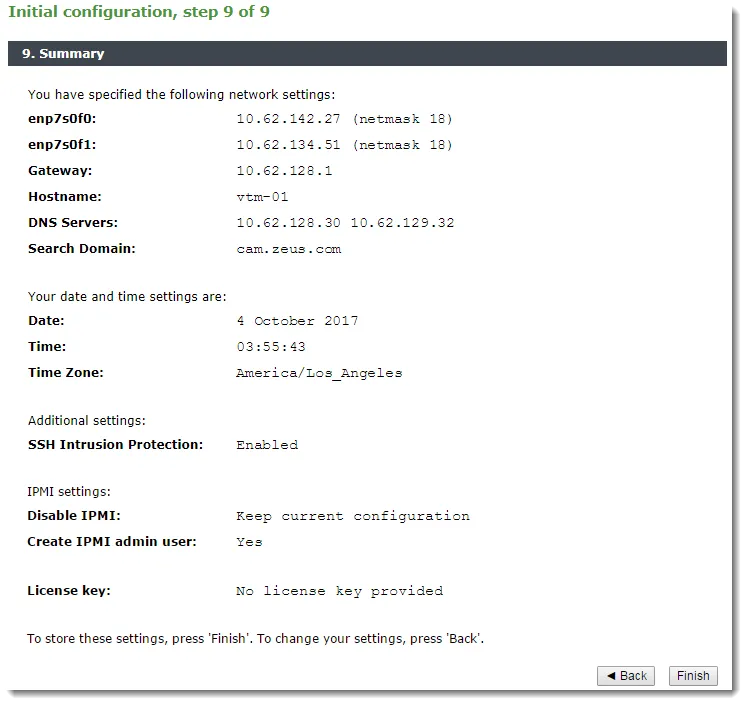747x705 pixels.
Task: Click the enp7s0f0 address 10.62.142.27
Action: click(x=289, y=119)
